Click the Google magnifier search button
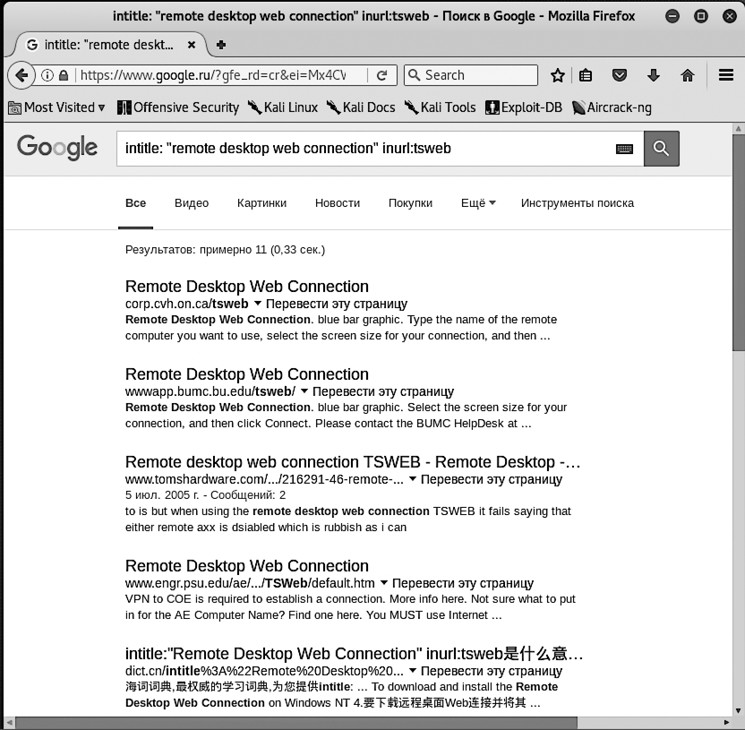745x730 pixels. coord(661,148)
